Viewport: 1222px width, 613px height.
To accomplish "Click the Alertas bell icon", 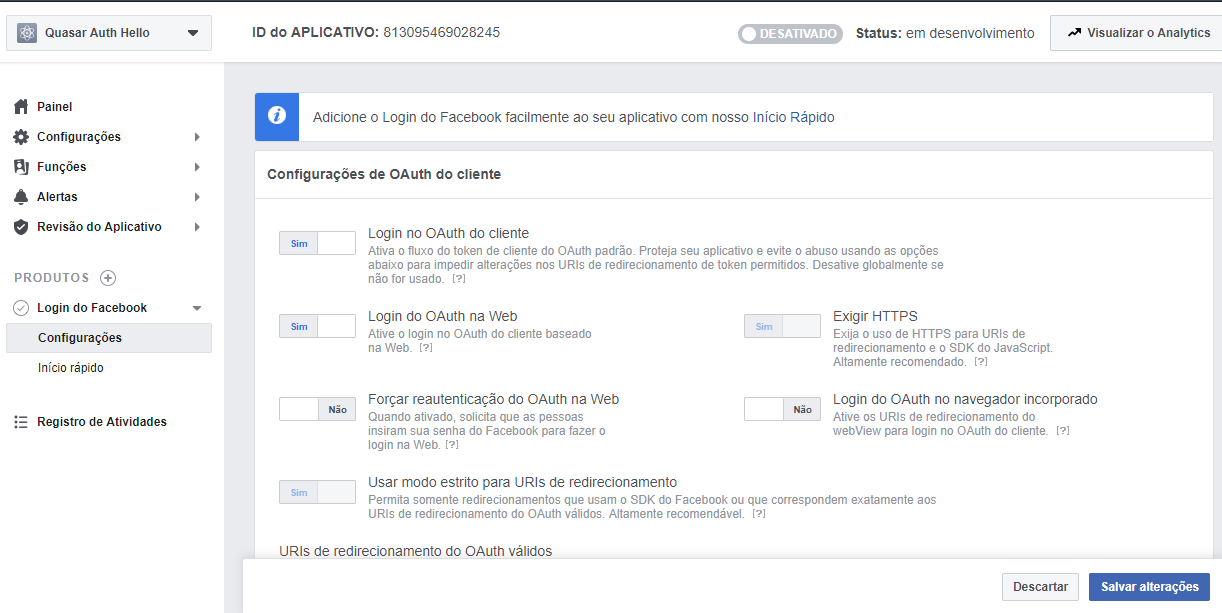I will [x=21, y=197].
